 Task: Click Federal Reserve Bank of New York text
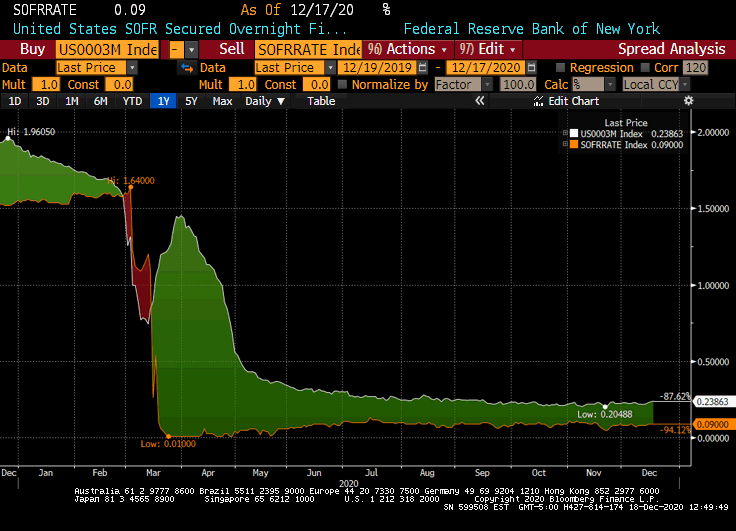click(x=532, y=29)
